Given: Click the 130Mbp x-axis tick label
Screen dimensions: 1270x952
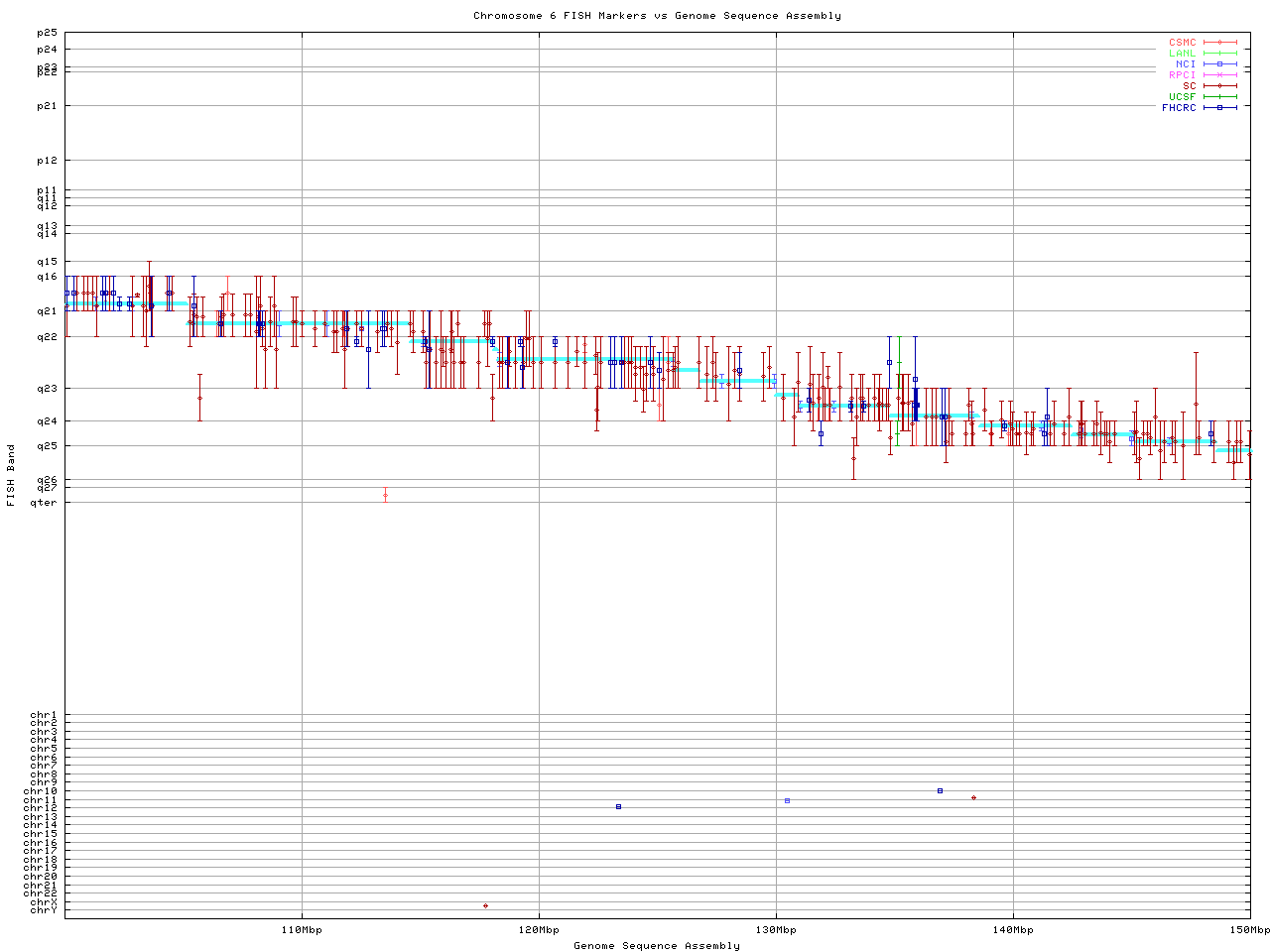Looking at the screenshot, I should (x=776, y=930).
